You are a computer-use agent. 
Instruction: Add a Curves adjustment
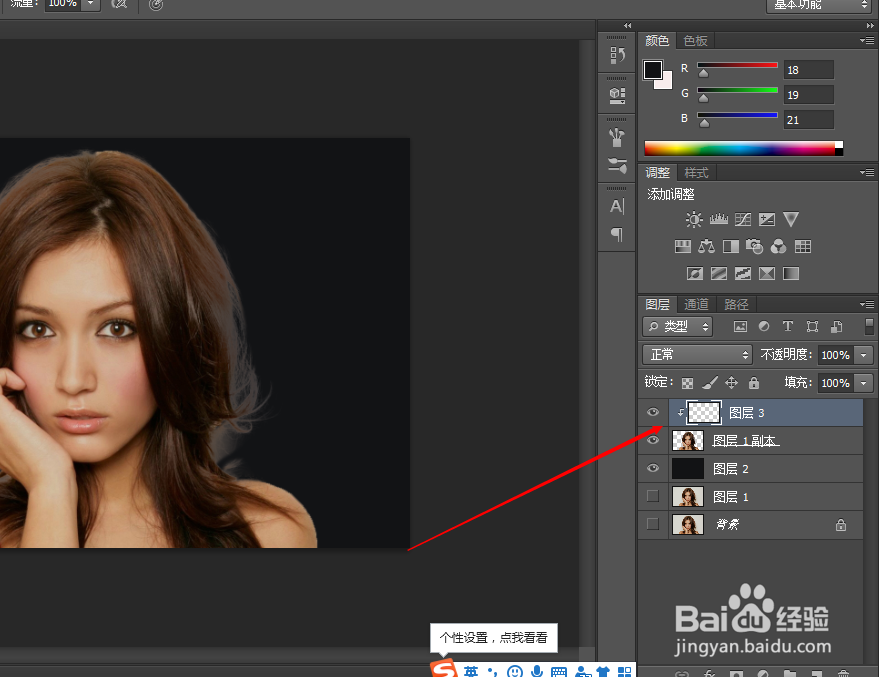tap(743, 219)
